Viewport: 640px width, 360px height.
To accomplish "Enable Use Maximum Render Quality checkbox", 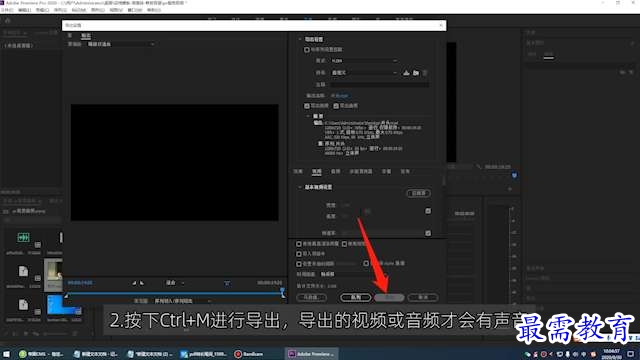I will 299,244.
